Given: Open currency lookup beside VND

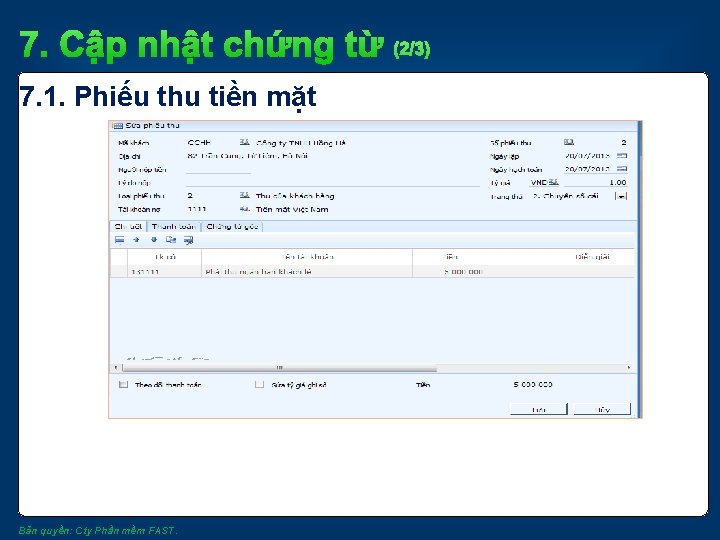Looking at the screenshot, I should click(x=554, y=182).
